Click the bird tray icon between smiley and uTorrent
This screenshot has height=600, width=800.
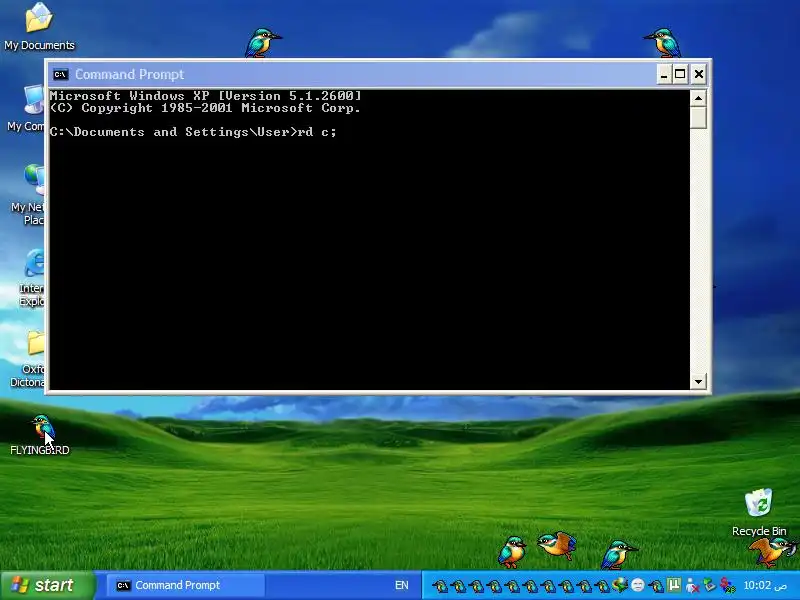click(656, 586)
